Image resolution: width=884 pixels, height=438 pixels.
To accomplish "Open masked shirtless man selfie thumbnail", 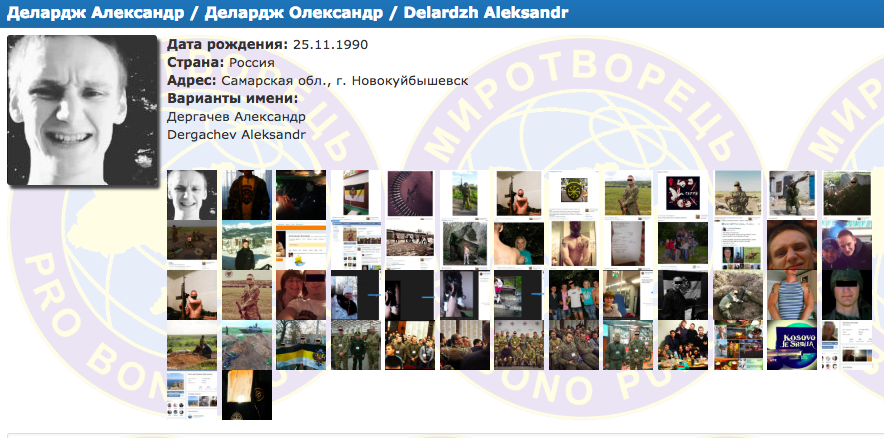I will tap(574, 244).
